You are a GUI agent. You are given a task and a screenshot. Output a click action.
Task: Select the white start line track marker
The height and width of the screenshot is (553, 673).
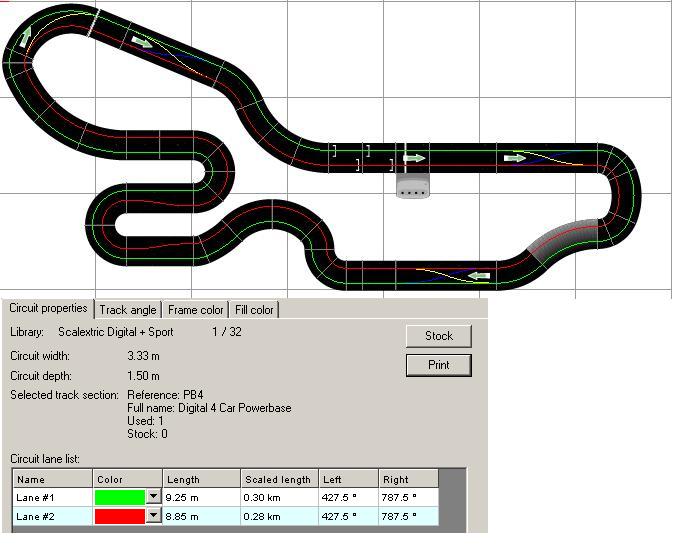click(92, 22)
